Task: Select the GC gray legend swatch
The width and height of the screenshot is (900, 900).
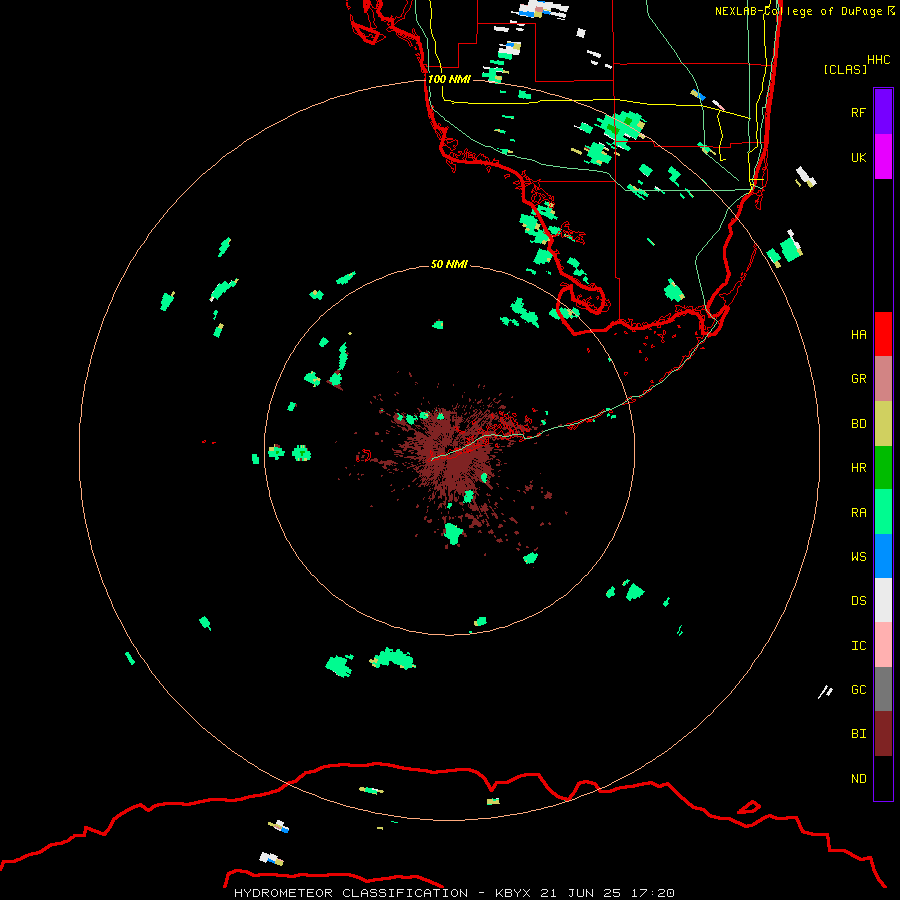Action: tap(883, 689)
